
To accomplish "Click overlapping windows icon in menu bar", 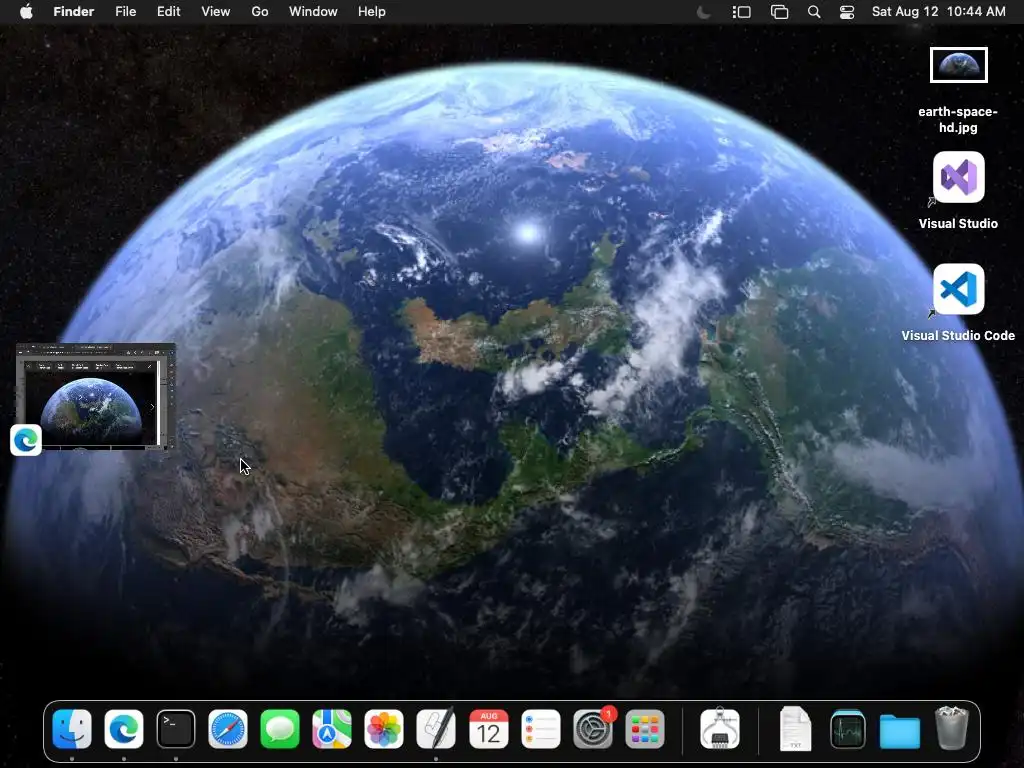I will [779, 12].
